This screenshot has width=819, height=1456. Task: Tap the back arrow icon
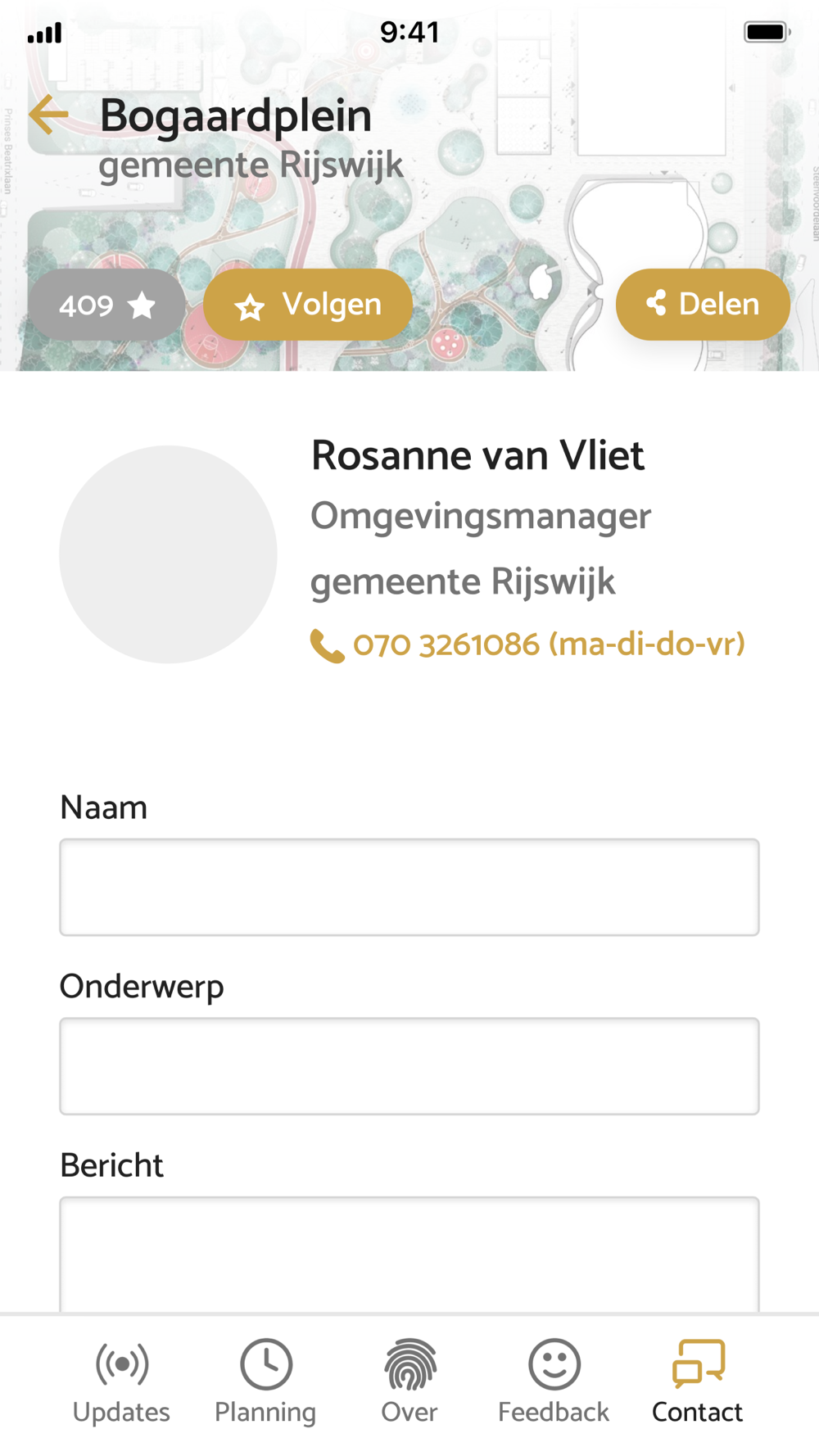pyautogui.click(x=49, y=115)
